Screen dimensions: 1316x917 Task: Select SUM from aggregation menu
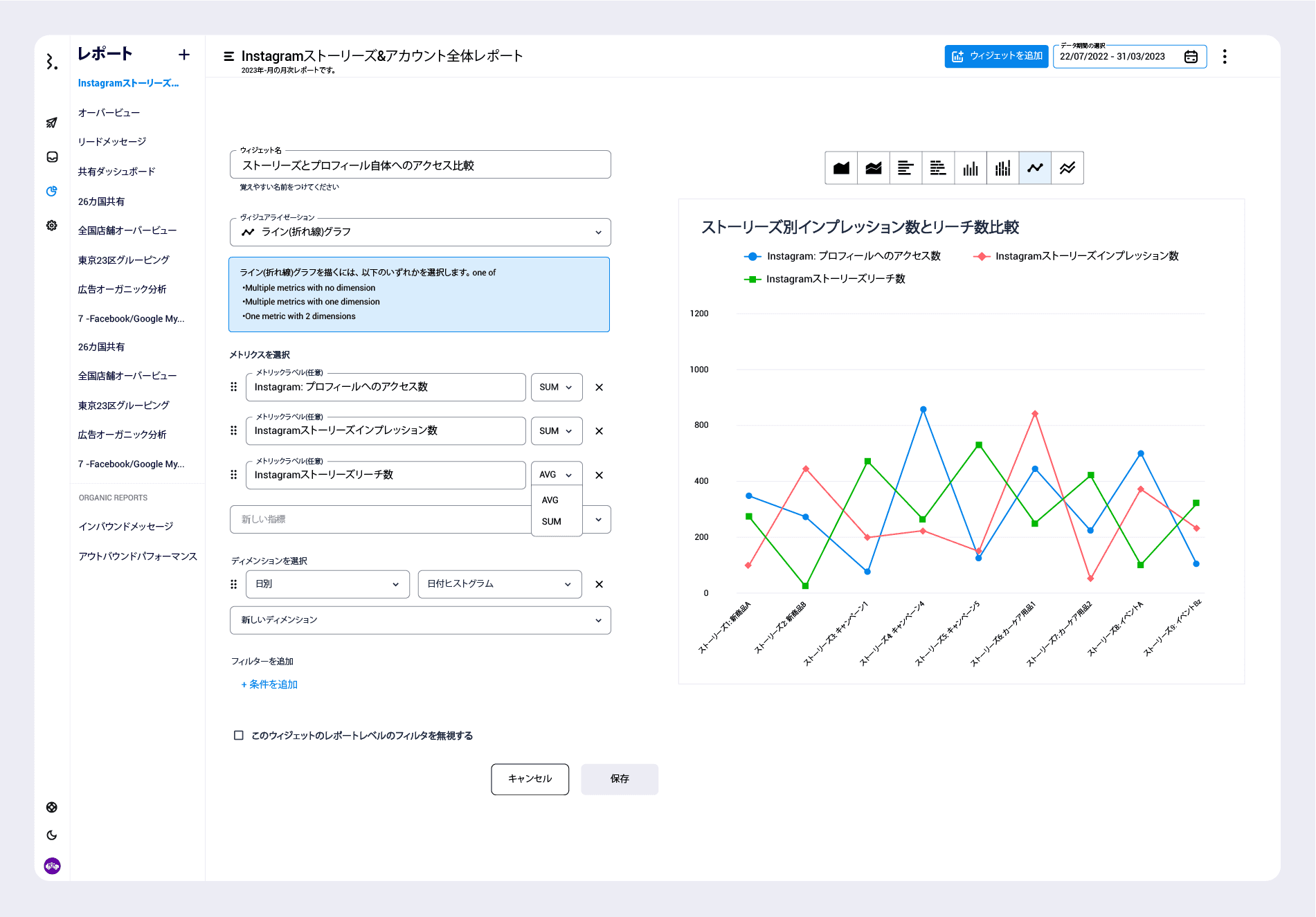pyautogui.click(x=552, y=522)
